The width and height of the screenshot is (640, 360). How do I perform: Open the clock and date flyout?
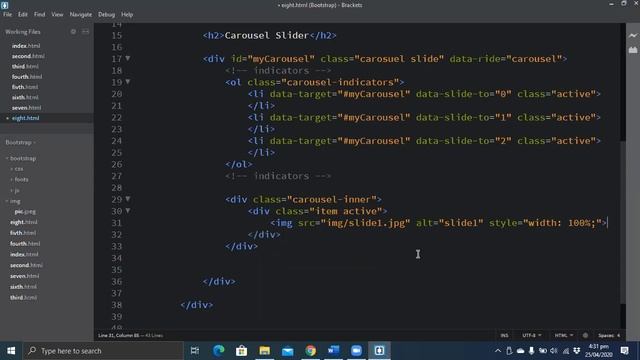599,351
